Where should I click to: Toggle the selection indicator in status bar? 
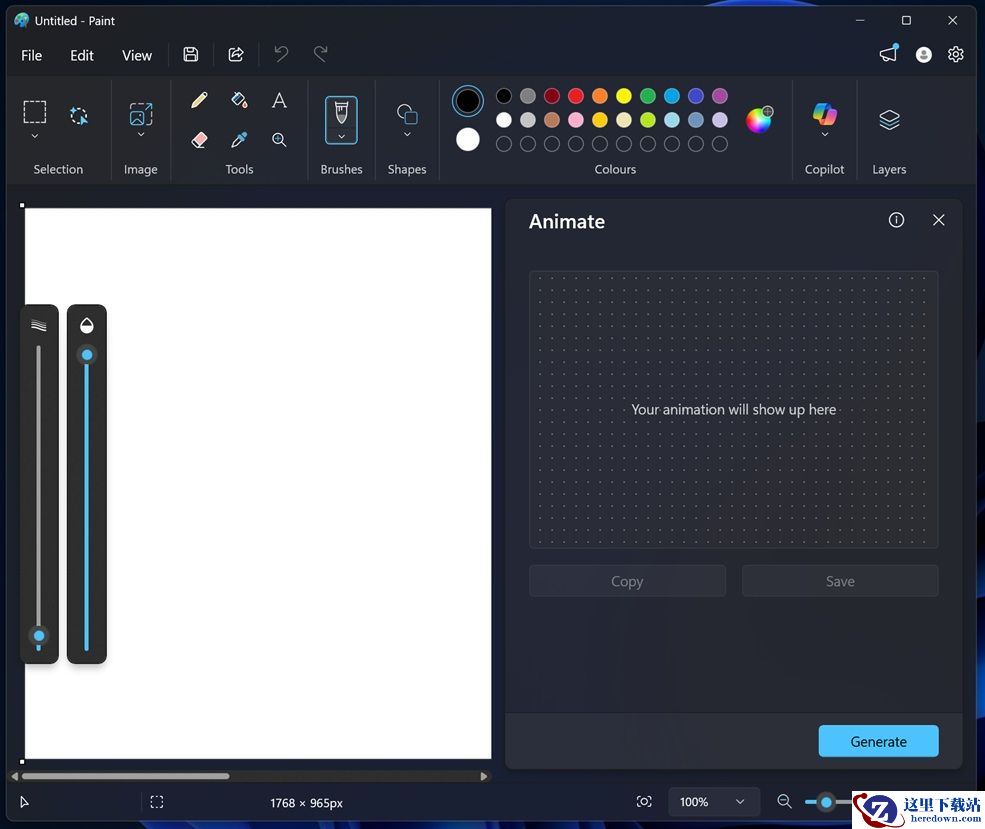[x=157, y=802]
